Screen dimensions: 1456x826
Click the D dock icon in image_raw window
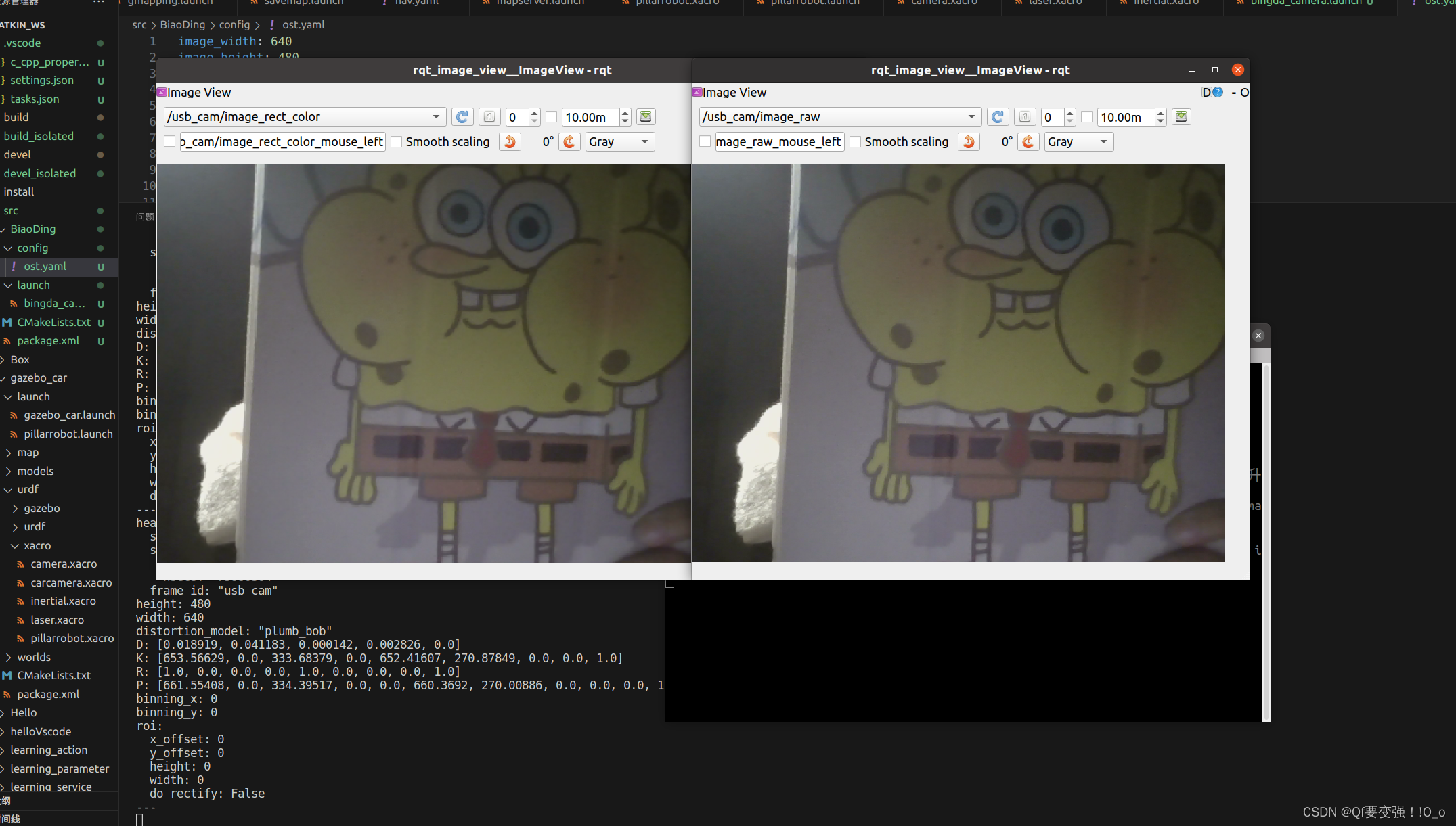(x=1207, y=92)
